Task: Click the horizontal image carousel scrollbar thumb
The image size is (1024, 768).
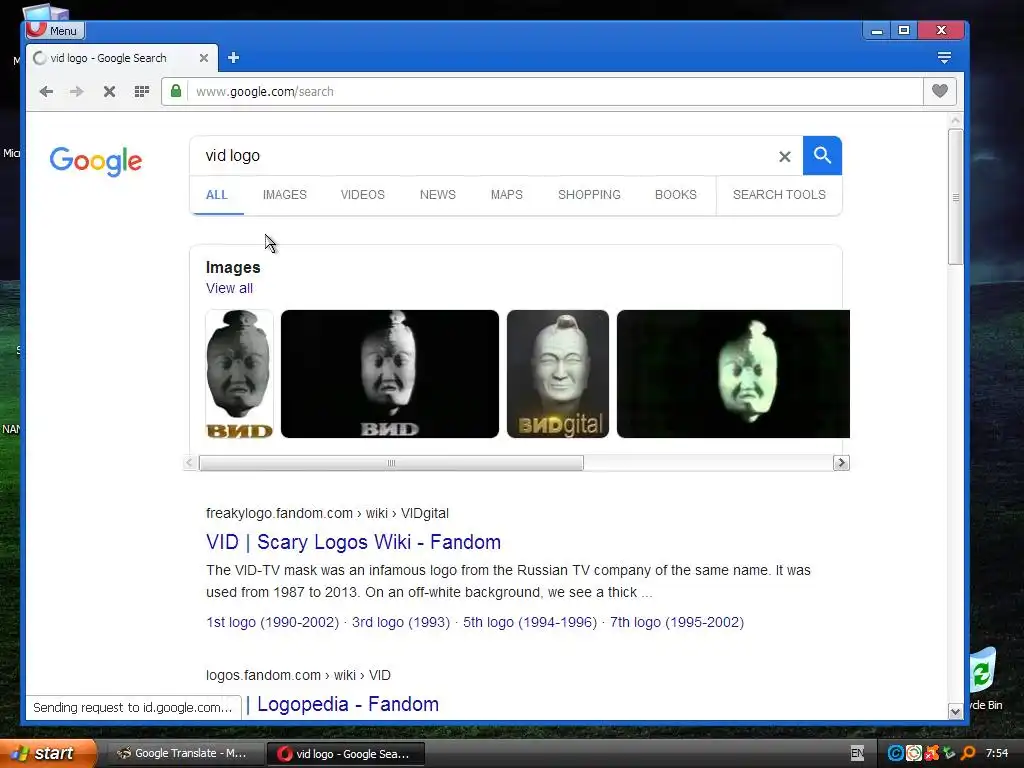Action: [391, 463]
